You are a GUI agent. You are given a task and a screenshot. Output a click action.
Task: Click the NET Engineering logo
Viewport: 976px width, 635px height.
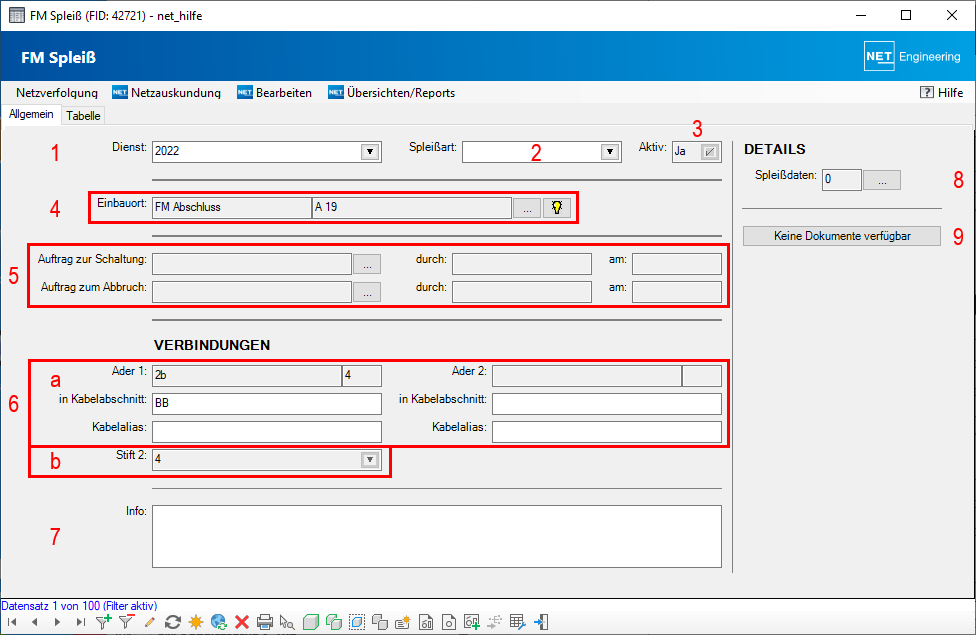913,57
